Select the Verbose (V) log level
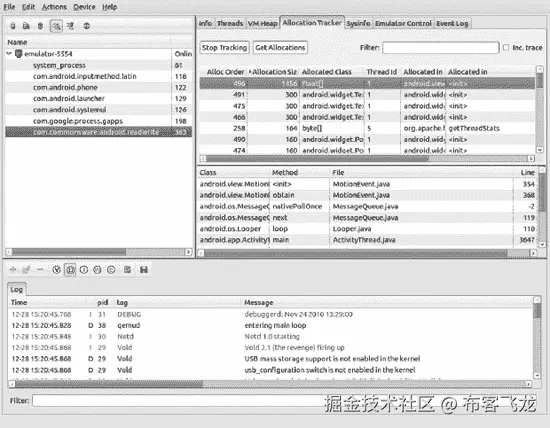The height and width of the screenshot is (428, 550). point(56,269)
